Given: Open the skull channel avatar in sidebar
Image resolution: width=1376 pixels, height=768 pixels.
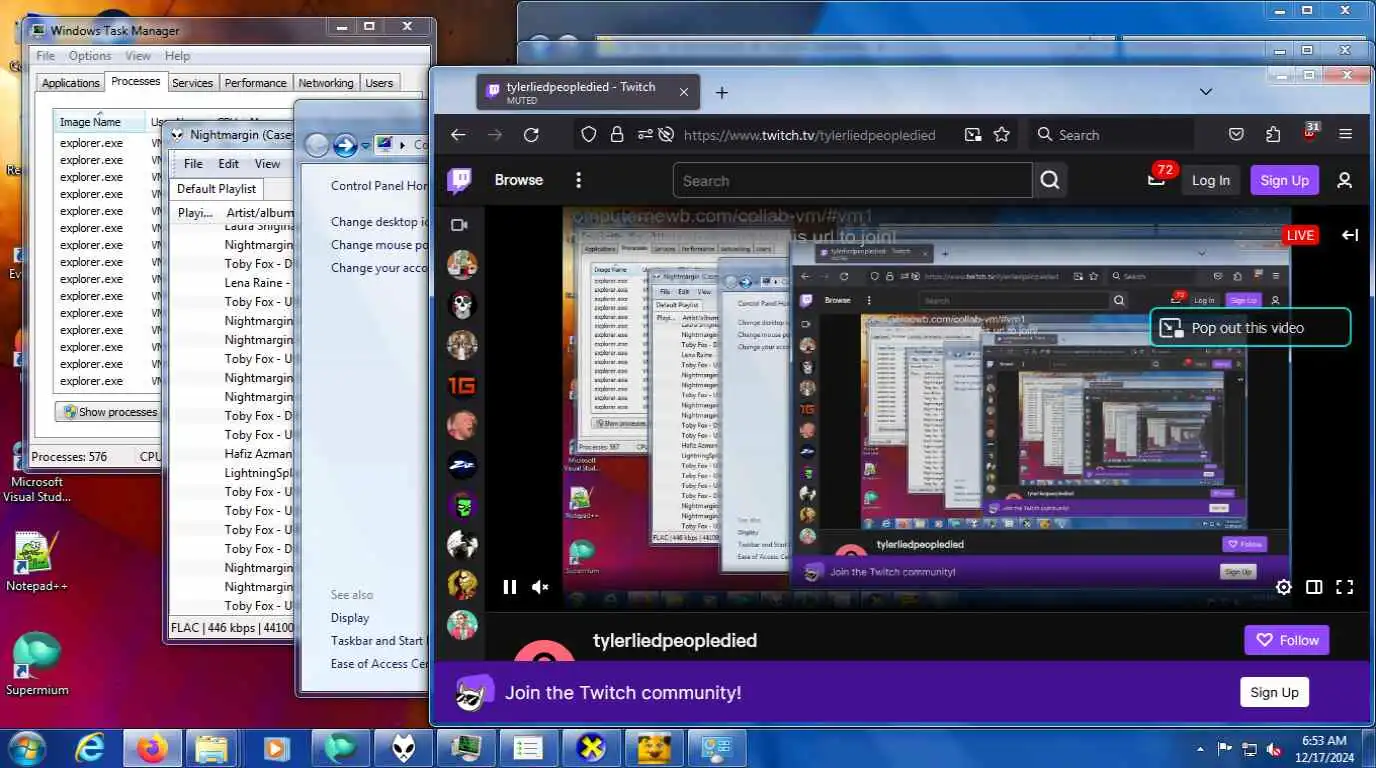Looking at the screenshot, I should (x=462, y=305).
